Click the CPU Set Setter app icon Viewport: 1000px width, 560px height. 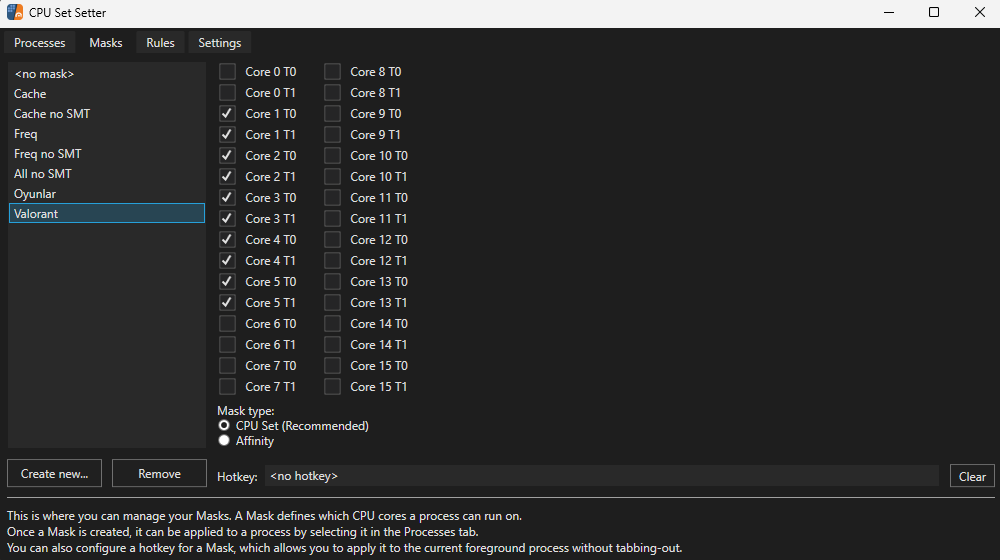click(x=15, y=12)
